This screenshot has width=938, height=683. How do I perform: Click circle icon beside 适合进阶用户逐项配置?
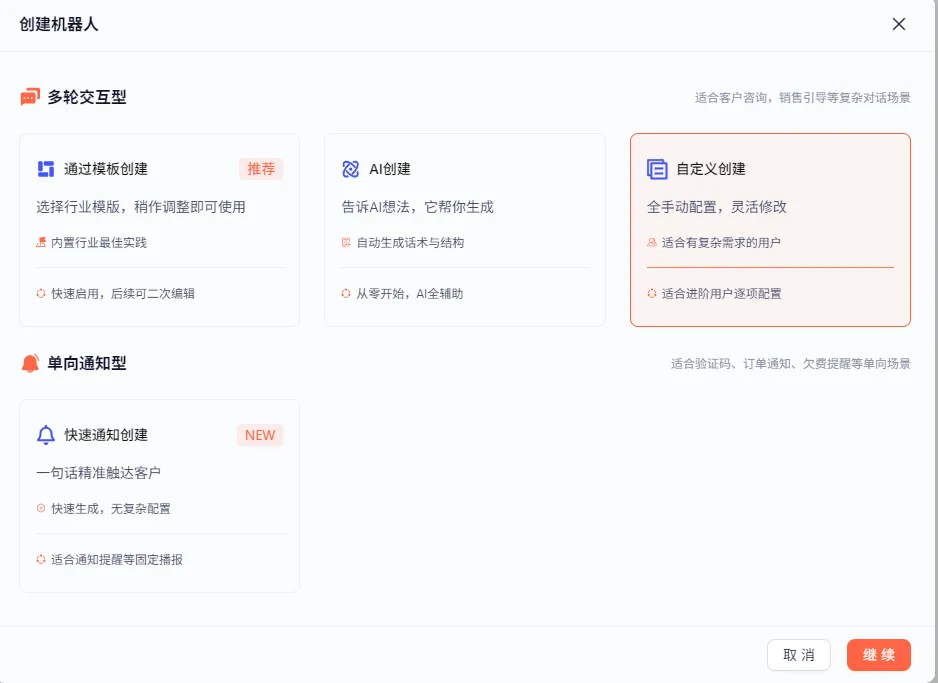pos(651,293)
